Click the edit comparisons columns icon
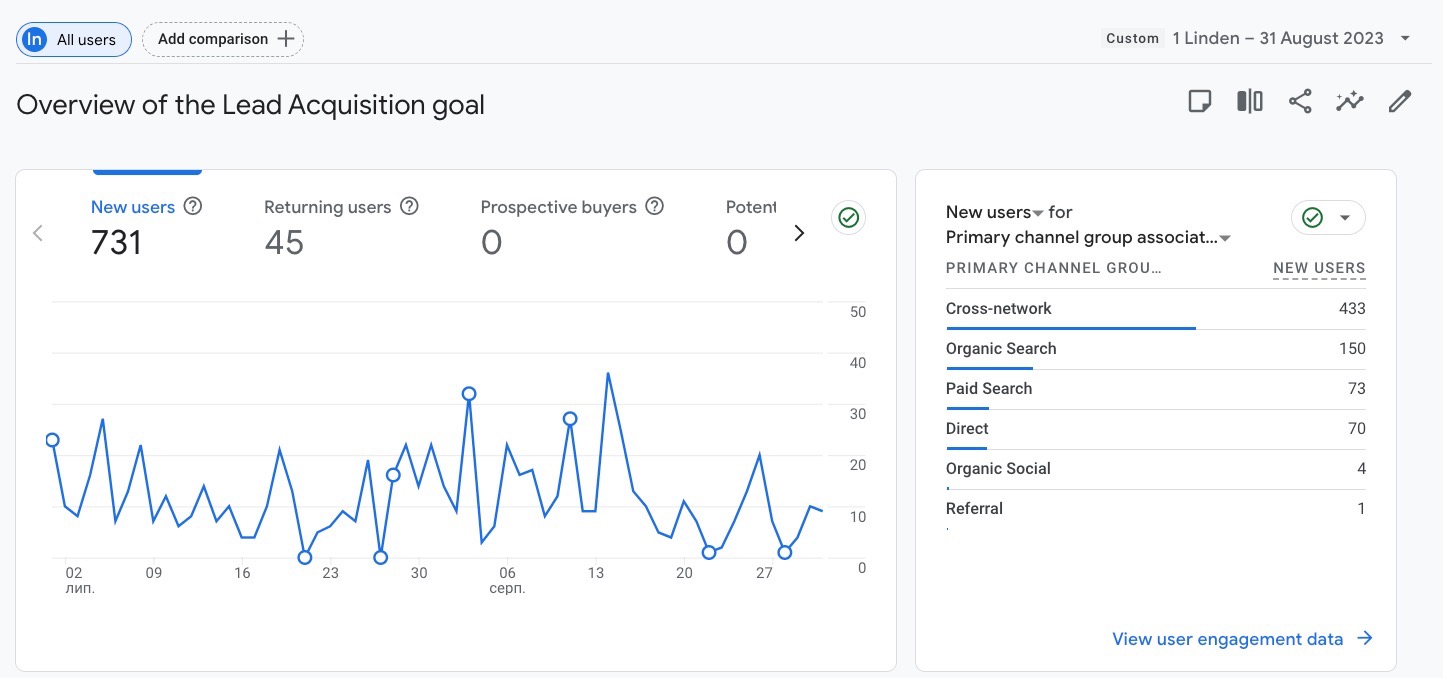 coord(1249,101)
